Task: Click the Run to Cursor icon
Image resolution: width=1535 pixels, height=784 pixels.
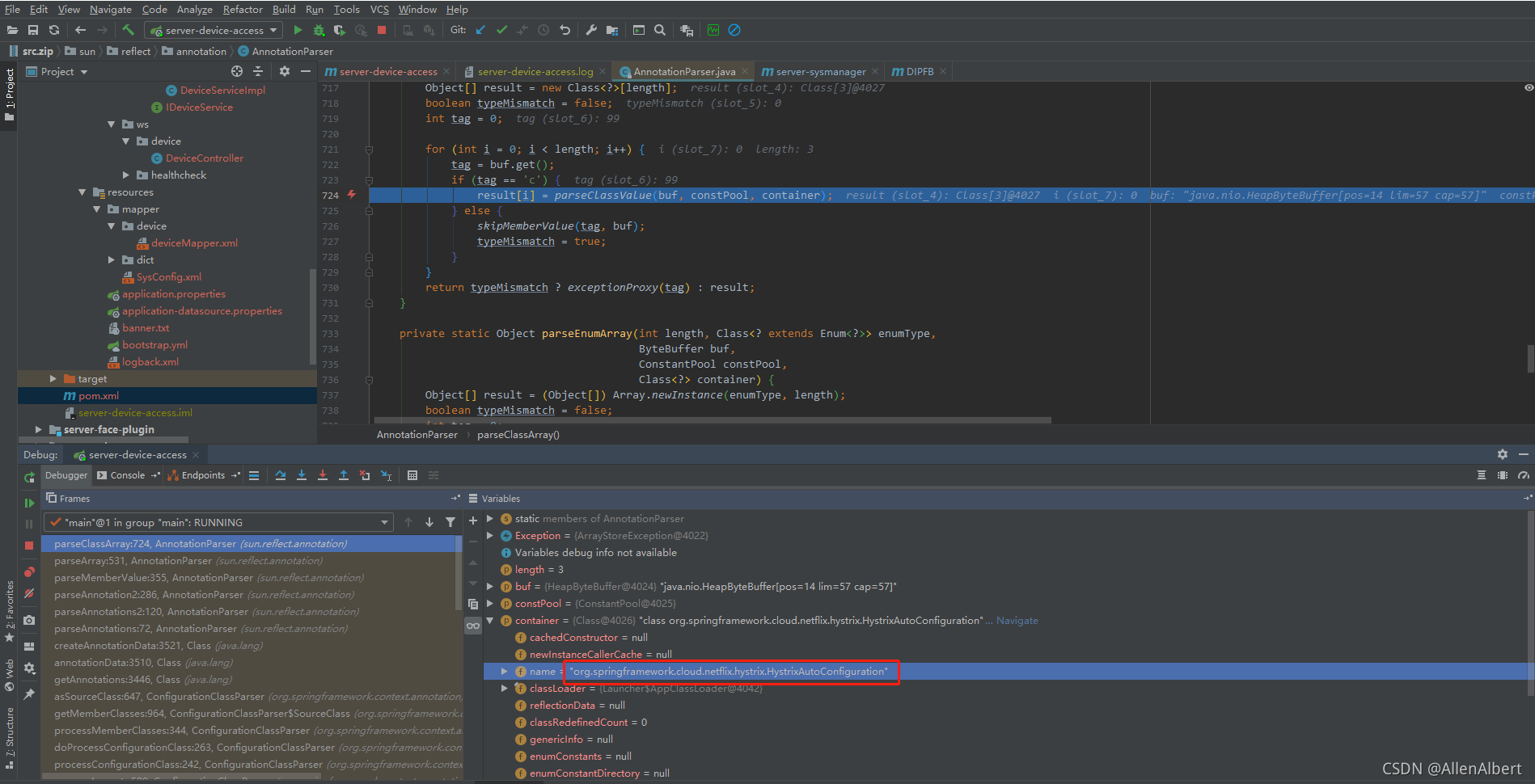Action: point(387,475)
